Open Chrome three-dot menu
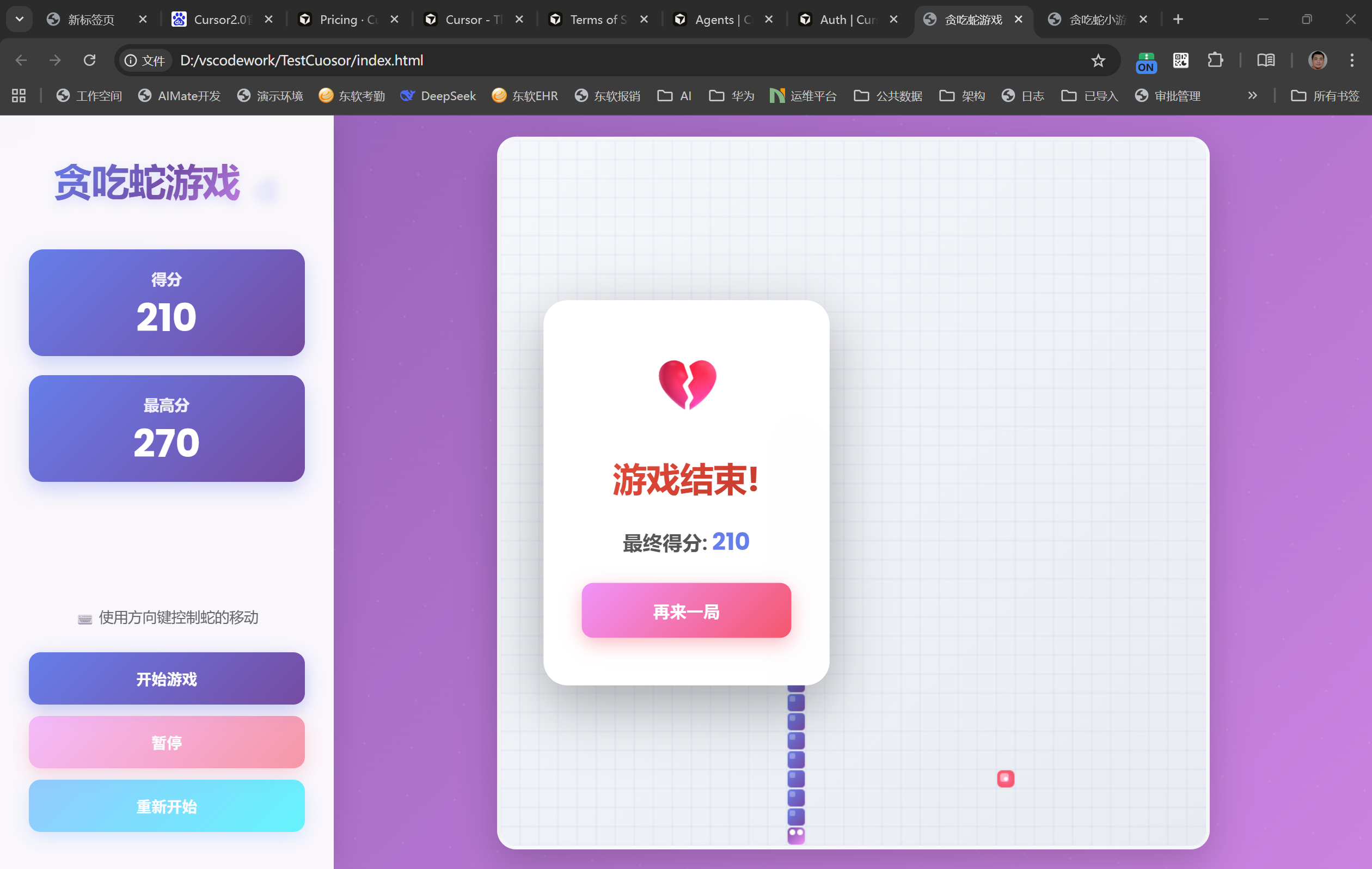The width and height of the screenshot is (1372, 869). tap(1351, 60)
